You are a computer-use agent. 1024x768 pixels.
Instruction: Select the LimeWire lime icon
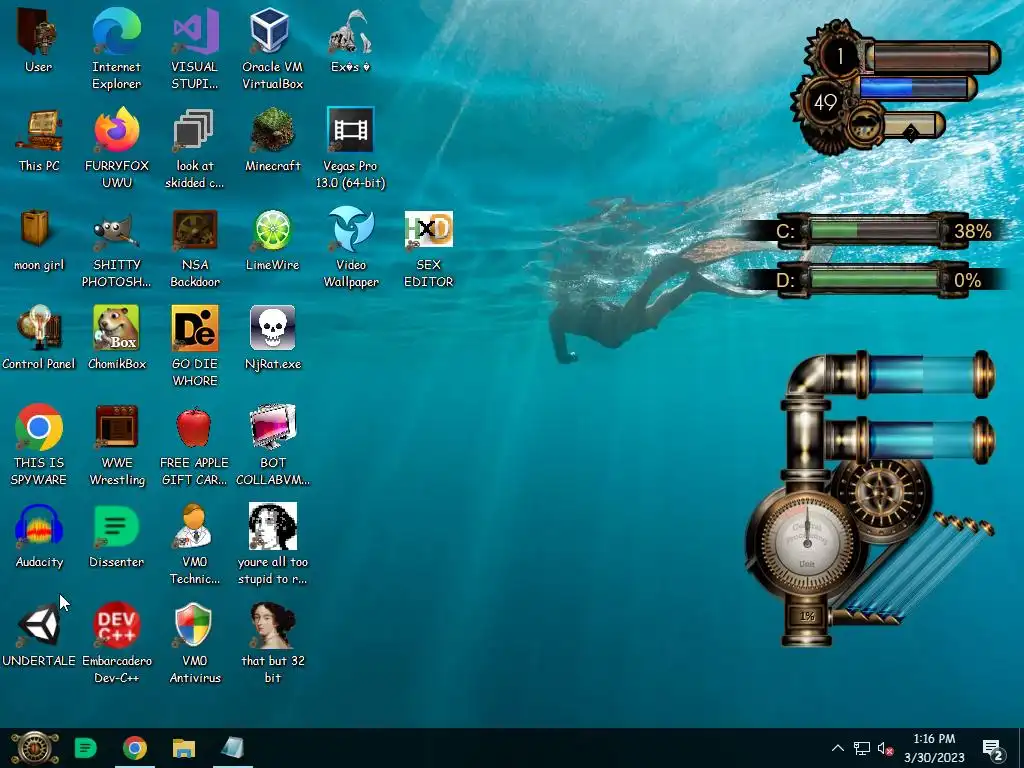point(272,239)
